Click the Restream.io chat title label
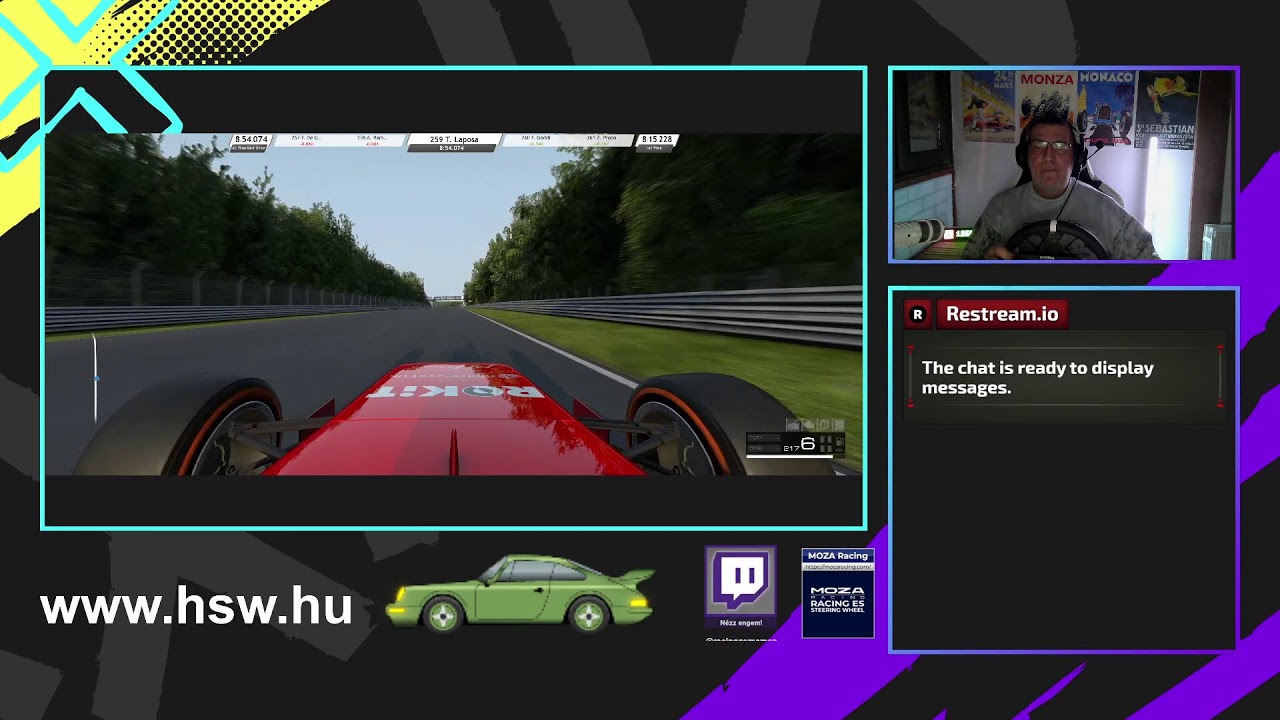The height and width of the screenshot is (720, 1280). coord(1002,314)
